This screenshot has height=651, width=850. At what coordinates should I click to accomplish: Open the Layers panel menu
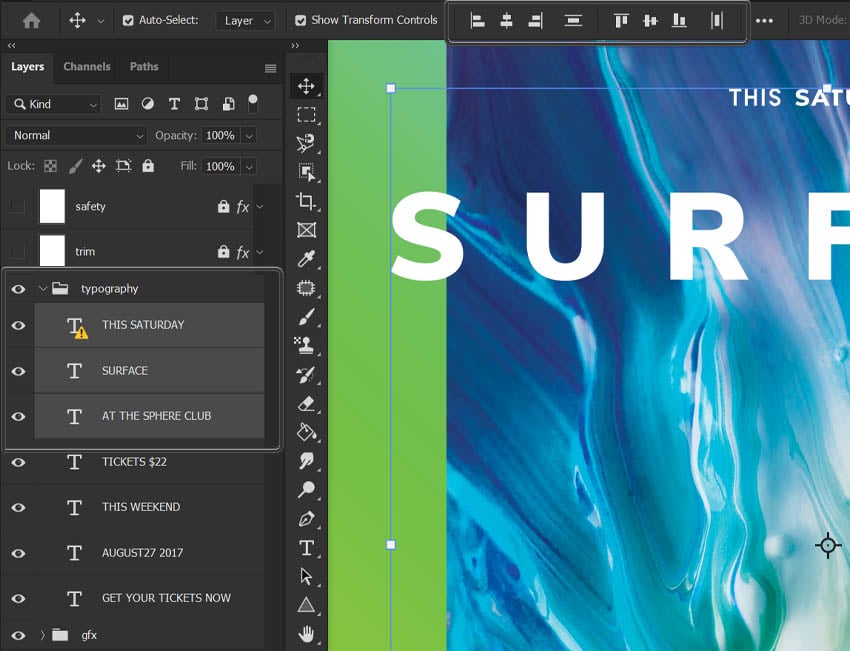pos(269,67)
